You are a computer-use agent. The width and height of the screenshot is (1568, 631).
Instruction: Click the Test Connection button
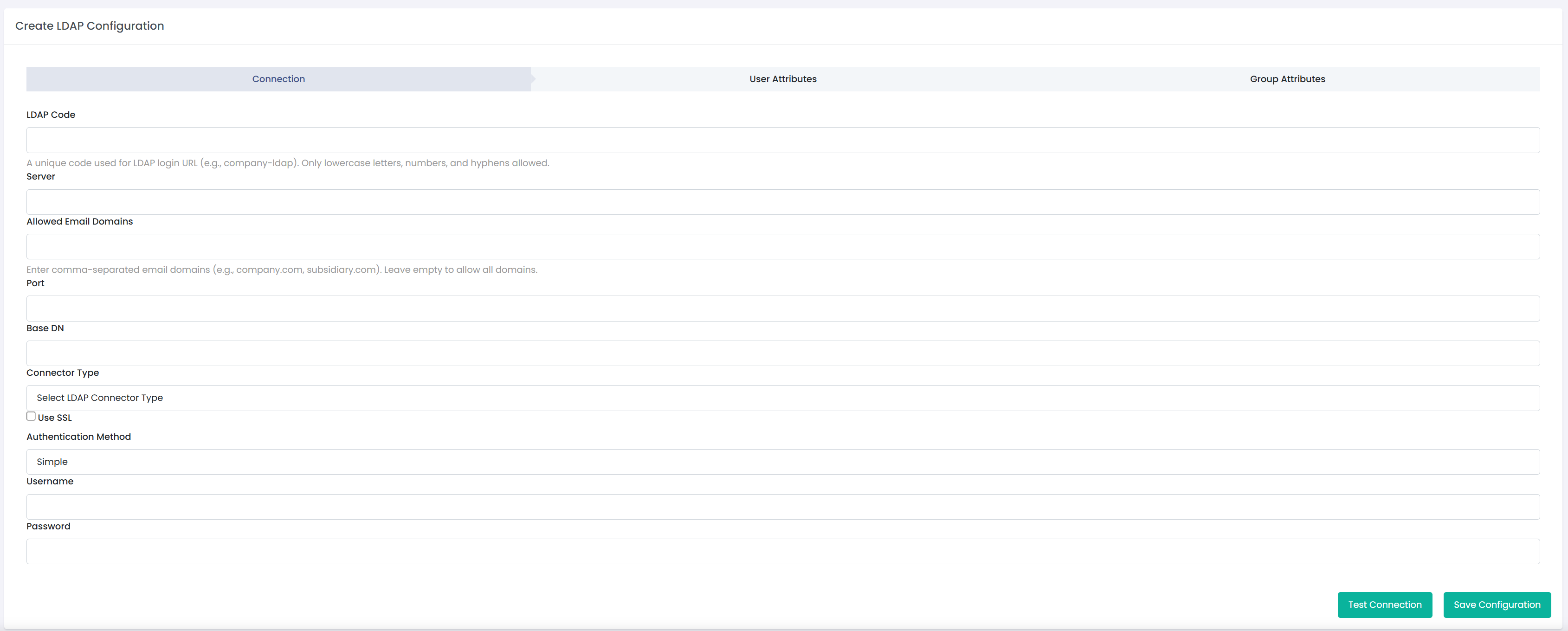click(x=1384, y=605)
